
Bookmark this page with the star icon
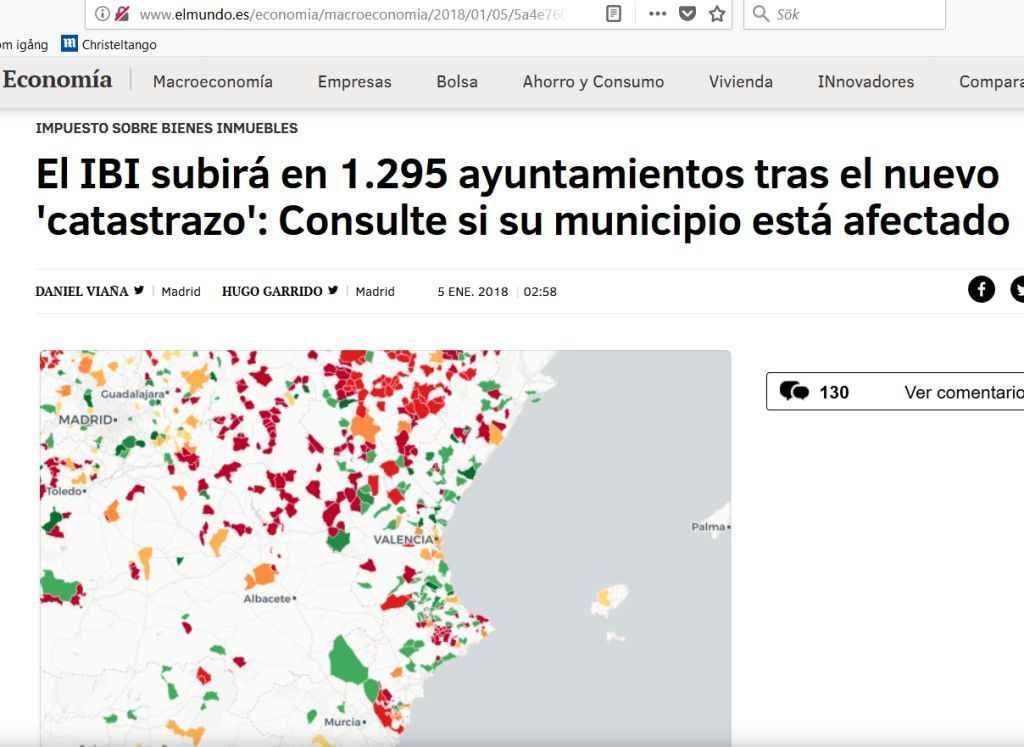click(717, 14)
